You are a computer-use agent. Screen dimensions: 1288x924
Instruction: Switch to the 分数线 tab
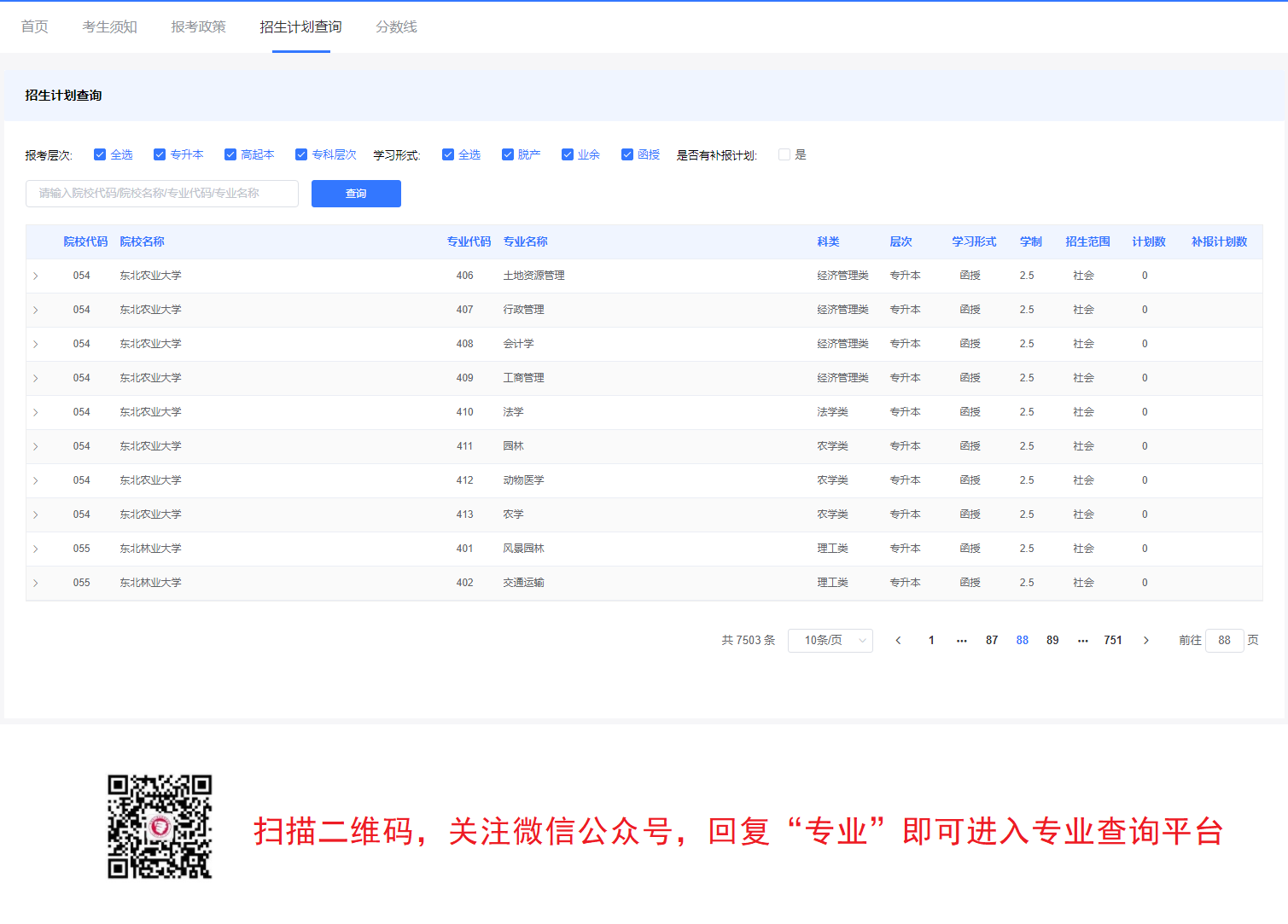click(396, 26)
